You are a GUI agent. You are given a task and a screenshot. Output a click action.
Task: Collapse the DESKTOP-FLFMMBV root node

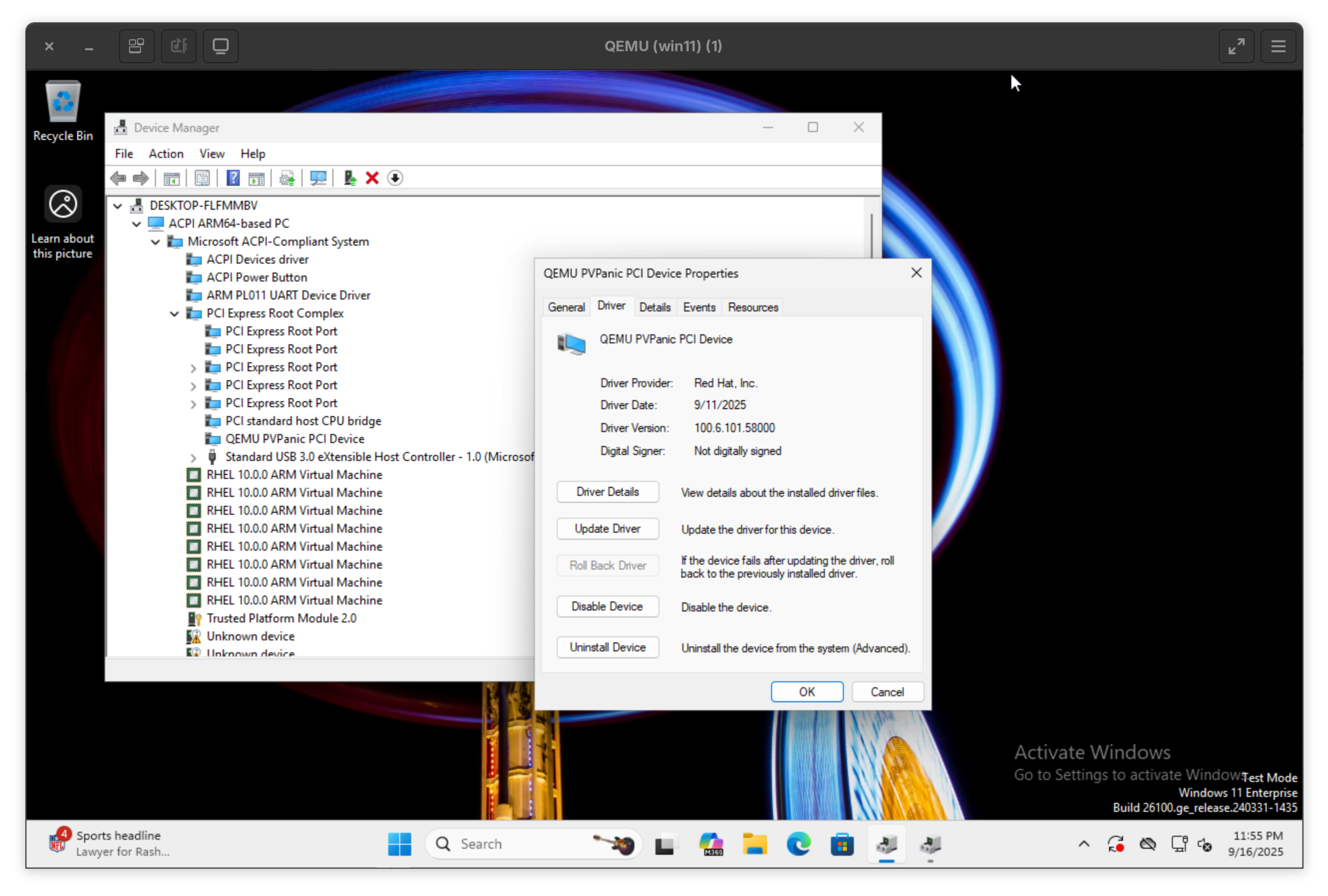coord(118,206)
